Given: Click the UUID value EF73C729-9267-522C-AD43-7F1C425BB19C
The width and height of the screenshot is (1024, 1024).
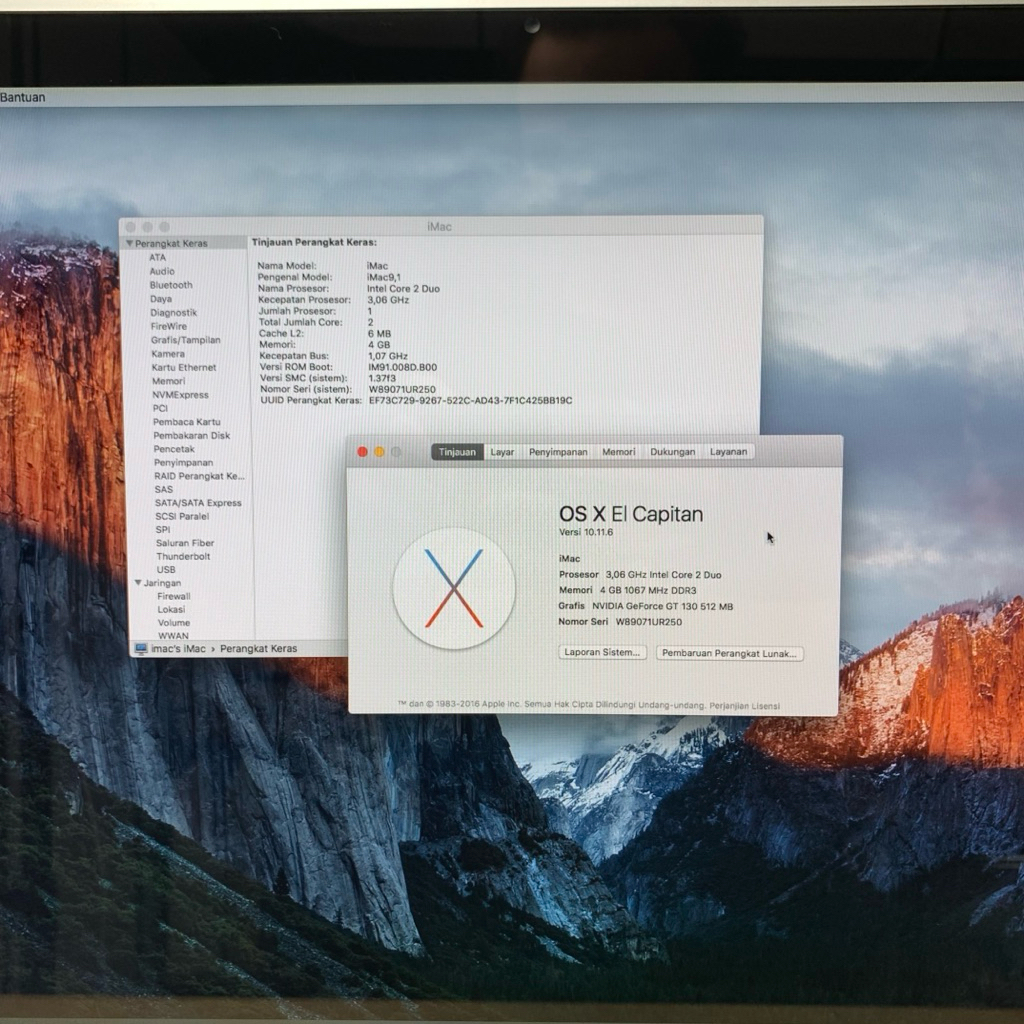Looking at the screenshot, I should [471, 400].
